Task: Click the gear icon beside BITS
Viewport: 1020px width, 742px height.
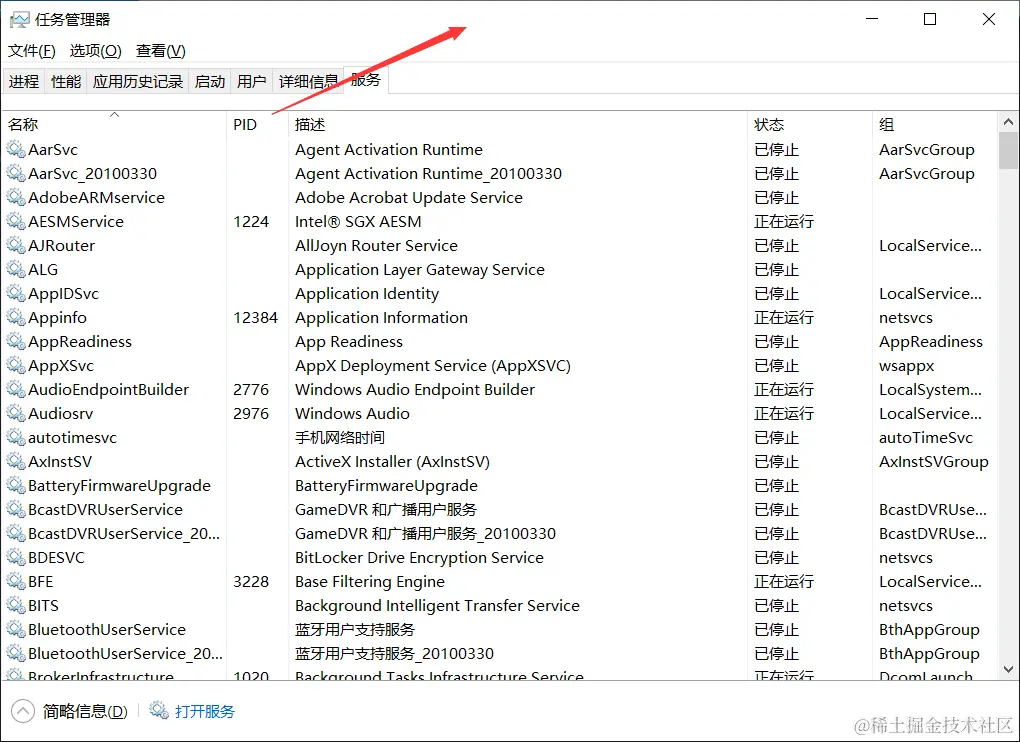Action: [16, 606]
